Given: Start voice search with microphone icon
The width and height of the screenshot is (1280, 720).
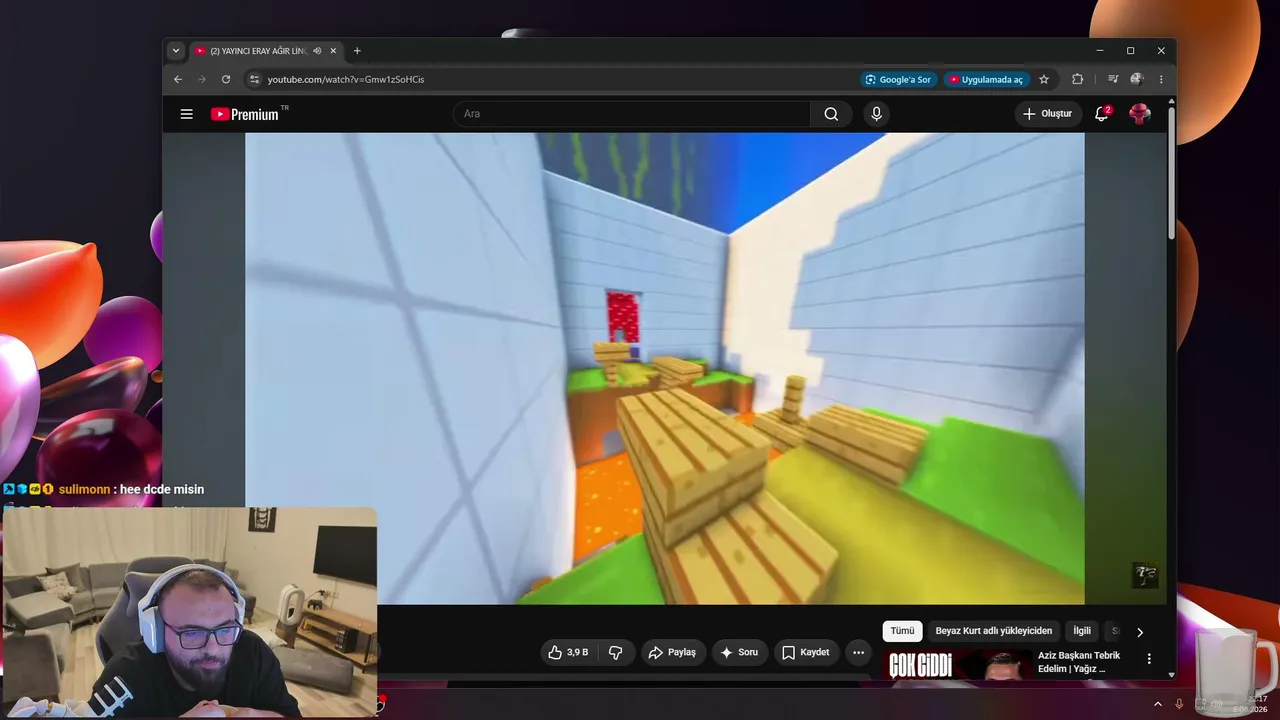Looking at the screenshot, I should point(876,114).
